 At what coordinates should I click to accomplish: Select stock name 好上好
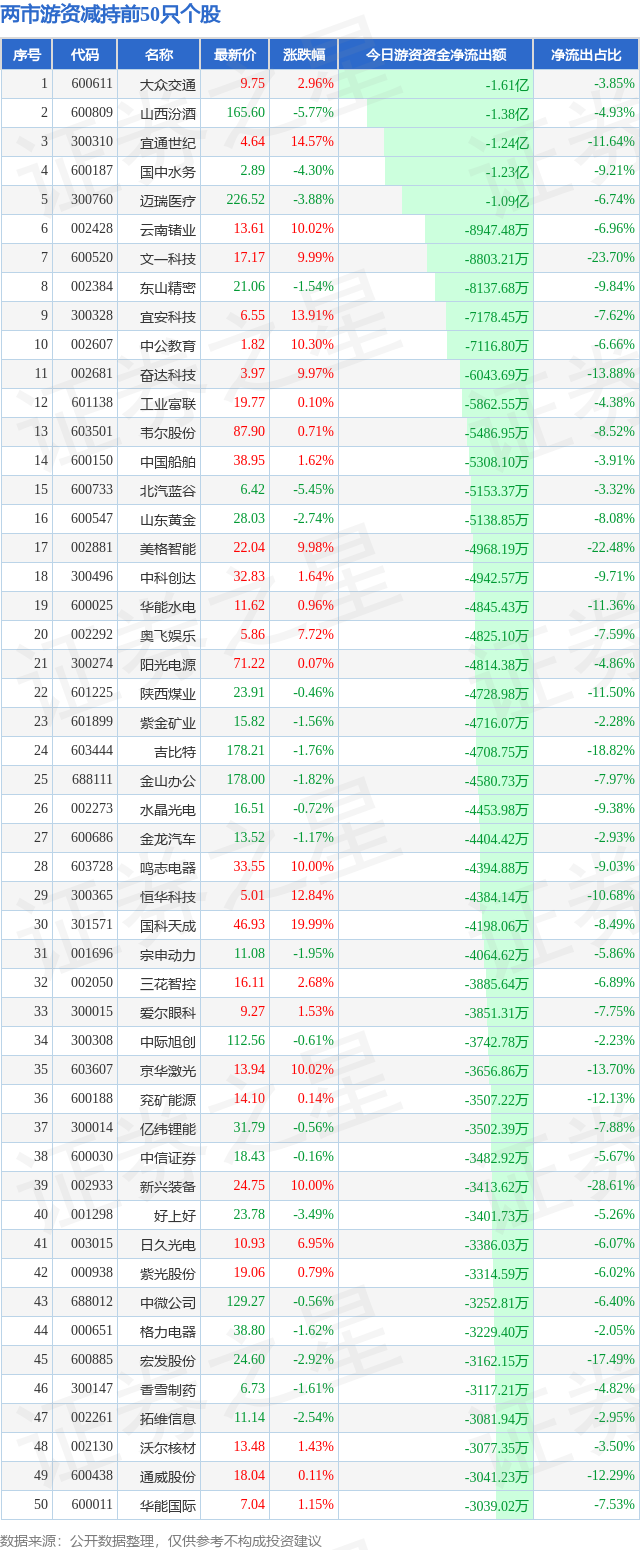tap(175, 1215)
